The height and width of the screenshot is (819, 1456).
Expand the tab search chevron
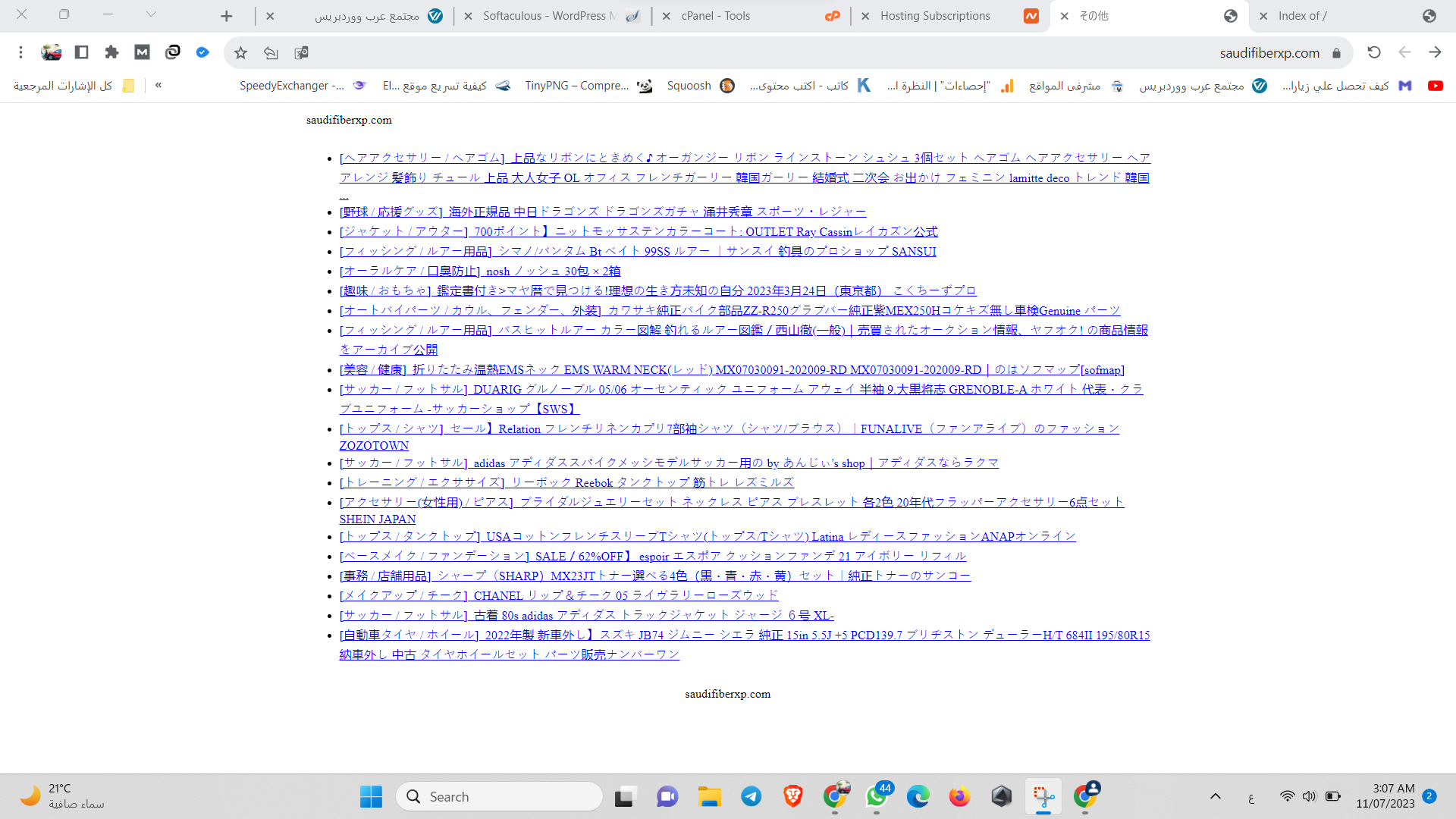151,15
